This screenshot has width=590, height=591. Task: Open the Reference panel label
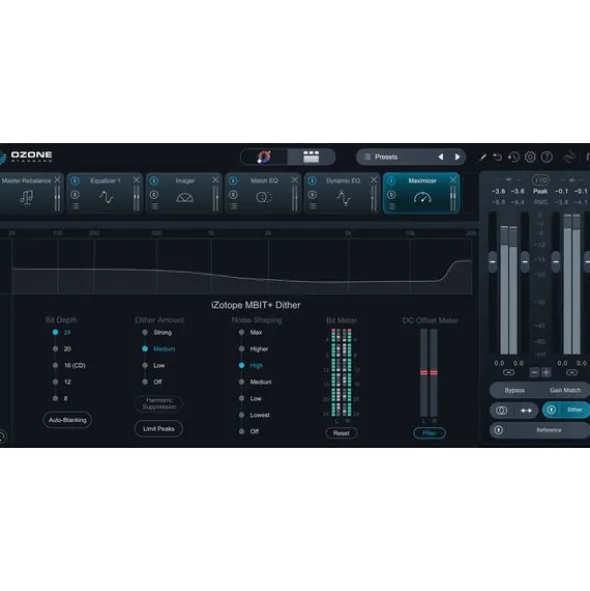pyautogui.click(x=549, y=430)
